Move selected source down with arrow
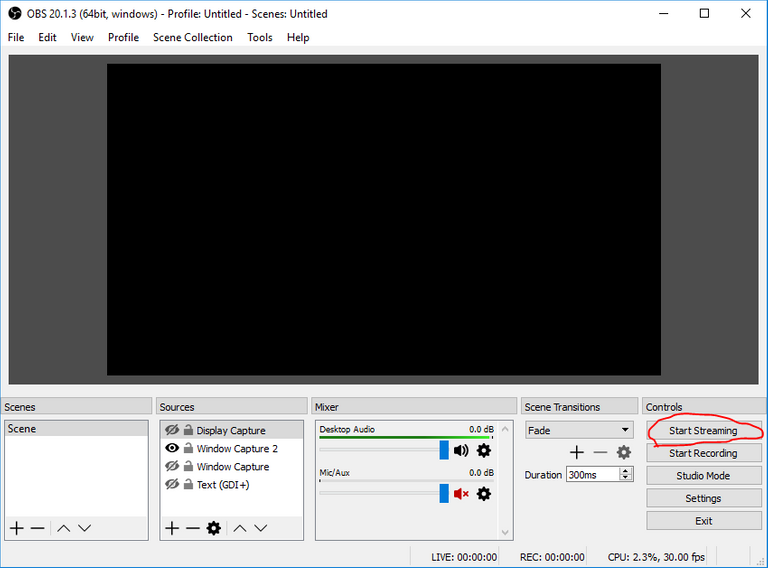 (260, 528)
